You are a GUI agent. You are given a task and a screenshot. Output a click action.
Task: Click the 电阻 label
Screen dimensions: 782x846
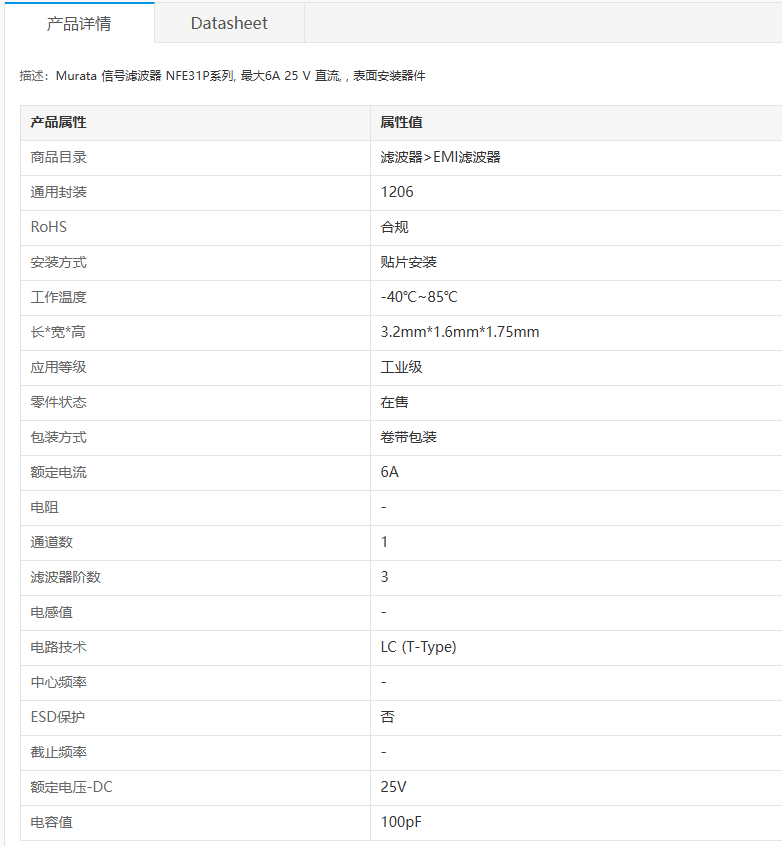44,507
